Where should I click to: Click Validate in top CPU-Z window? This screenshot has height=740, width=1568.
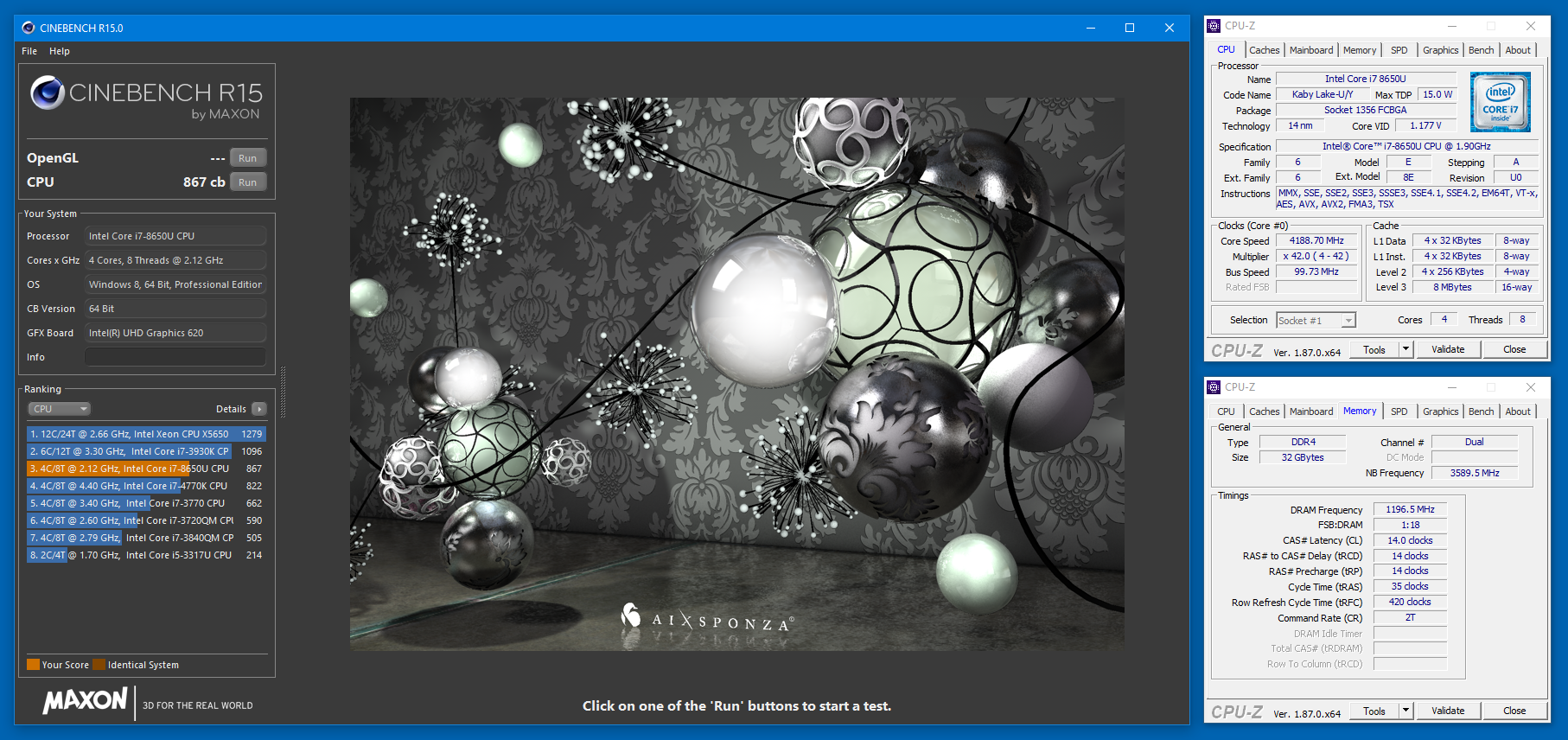tap(1448, 350)
